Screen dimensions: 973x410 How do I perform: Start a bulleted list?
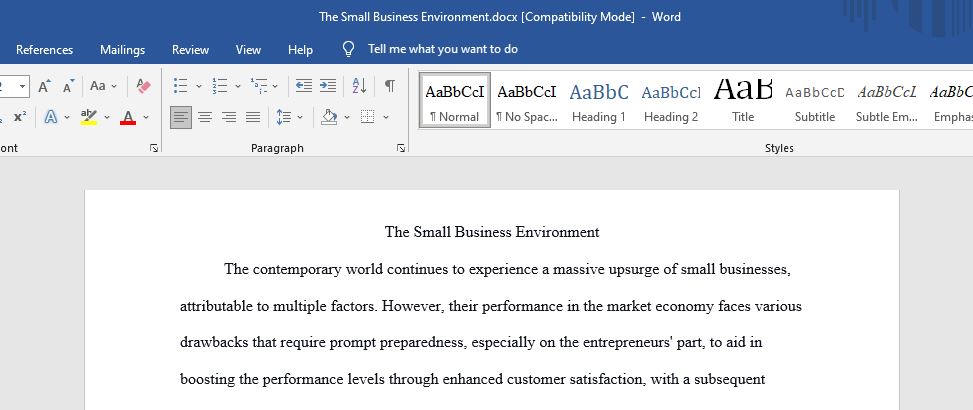[x=181, y=86]
